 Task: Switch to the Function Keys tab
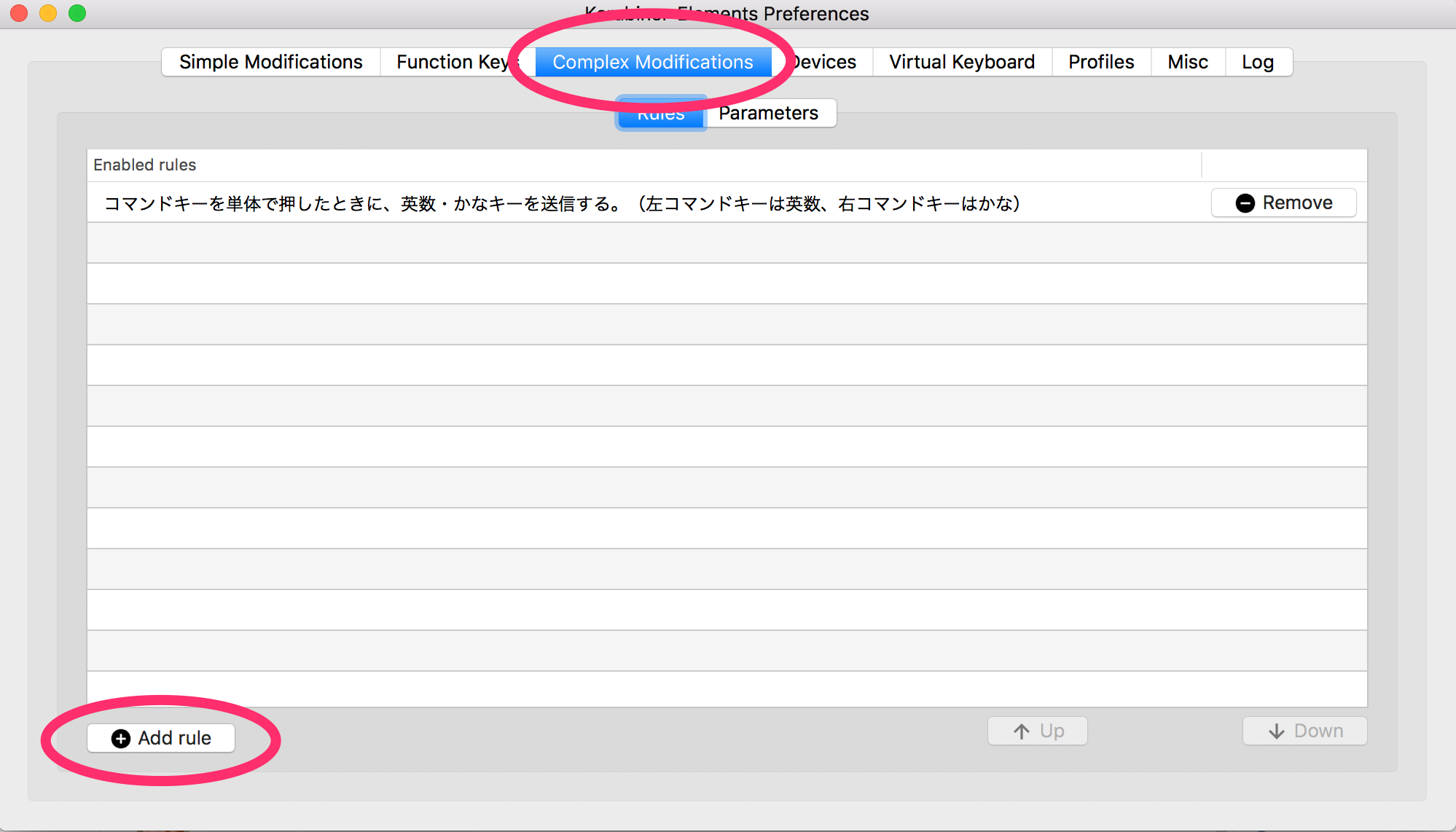click(458, 62)
